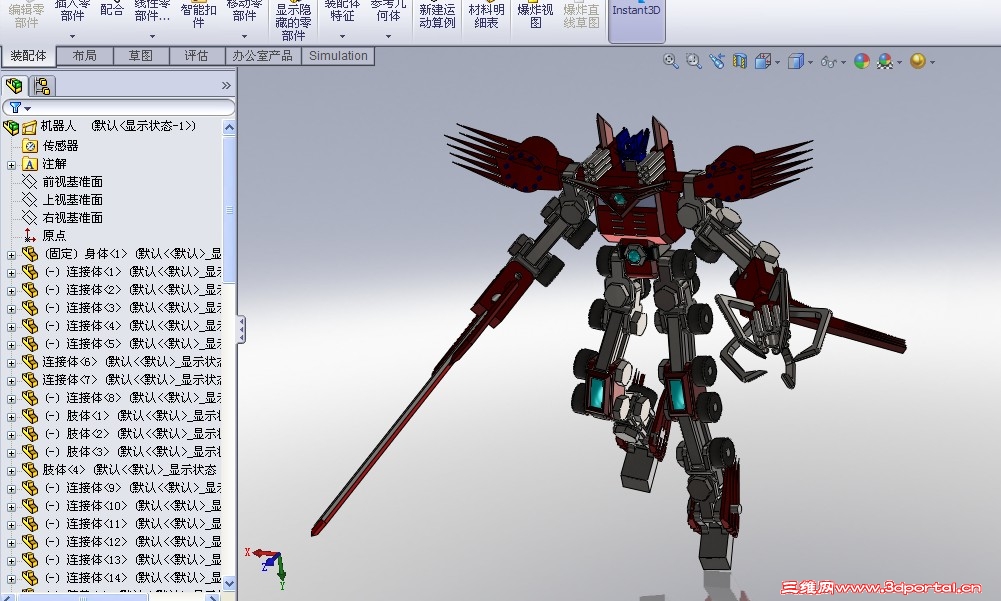Click the 上视基准面 plane icon
The height and width of the screenshot is (601, 1001).
tap(29, 200)
